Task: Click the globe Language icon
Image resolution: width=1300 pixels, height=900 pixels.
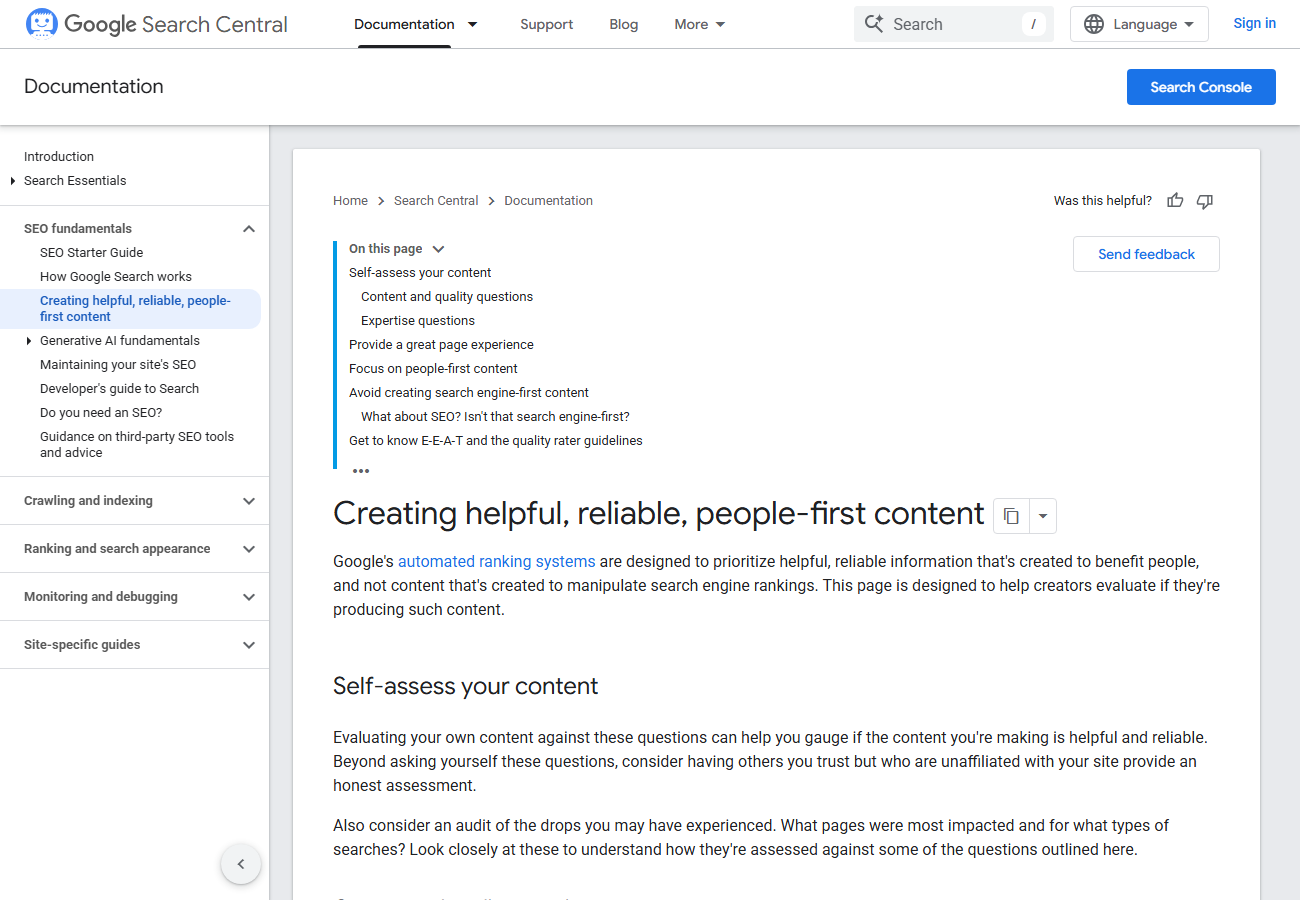Action: [1094, 24]
